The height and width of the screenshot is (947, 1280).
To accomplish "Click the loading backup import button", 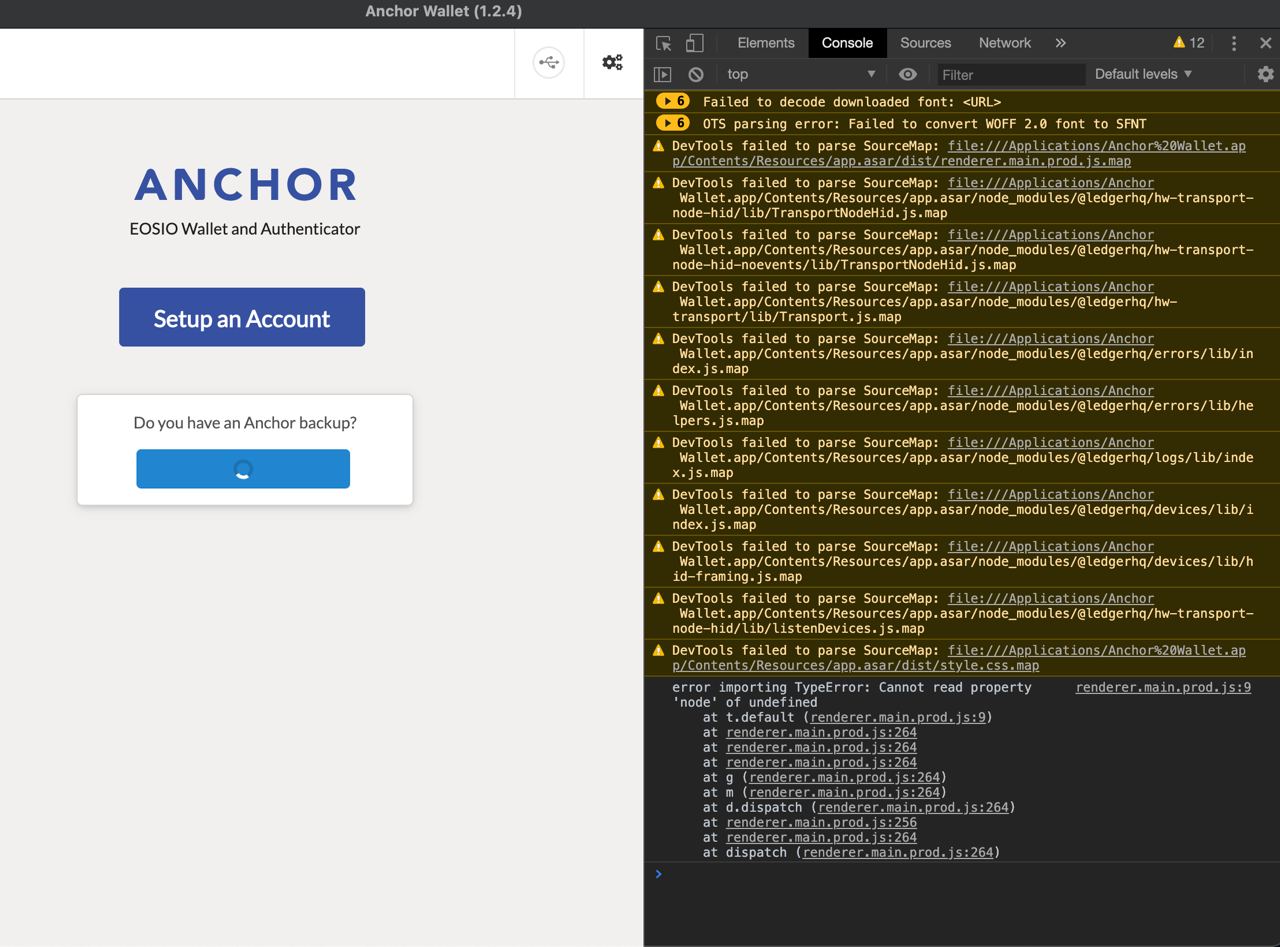I will [x=243, y=469].
